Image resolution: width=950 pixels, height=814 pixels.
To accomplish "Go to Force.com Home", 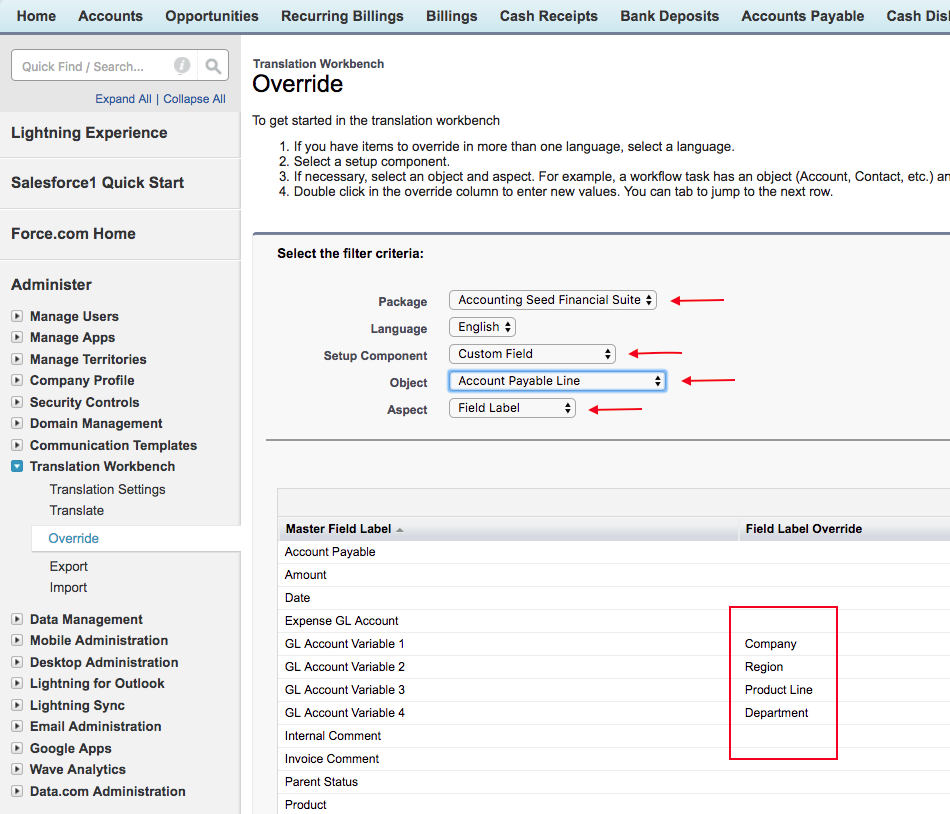I will coord(73,234).
